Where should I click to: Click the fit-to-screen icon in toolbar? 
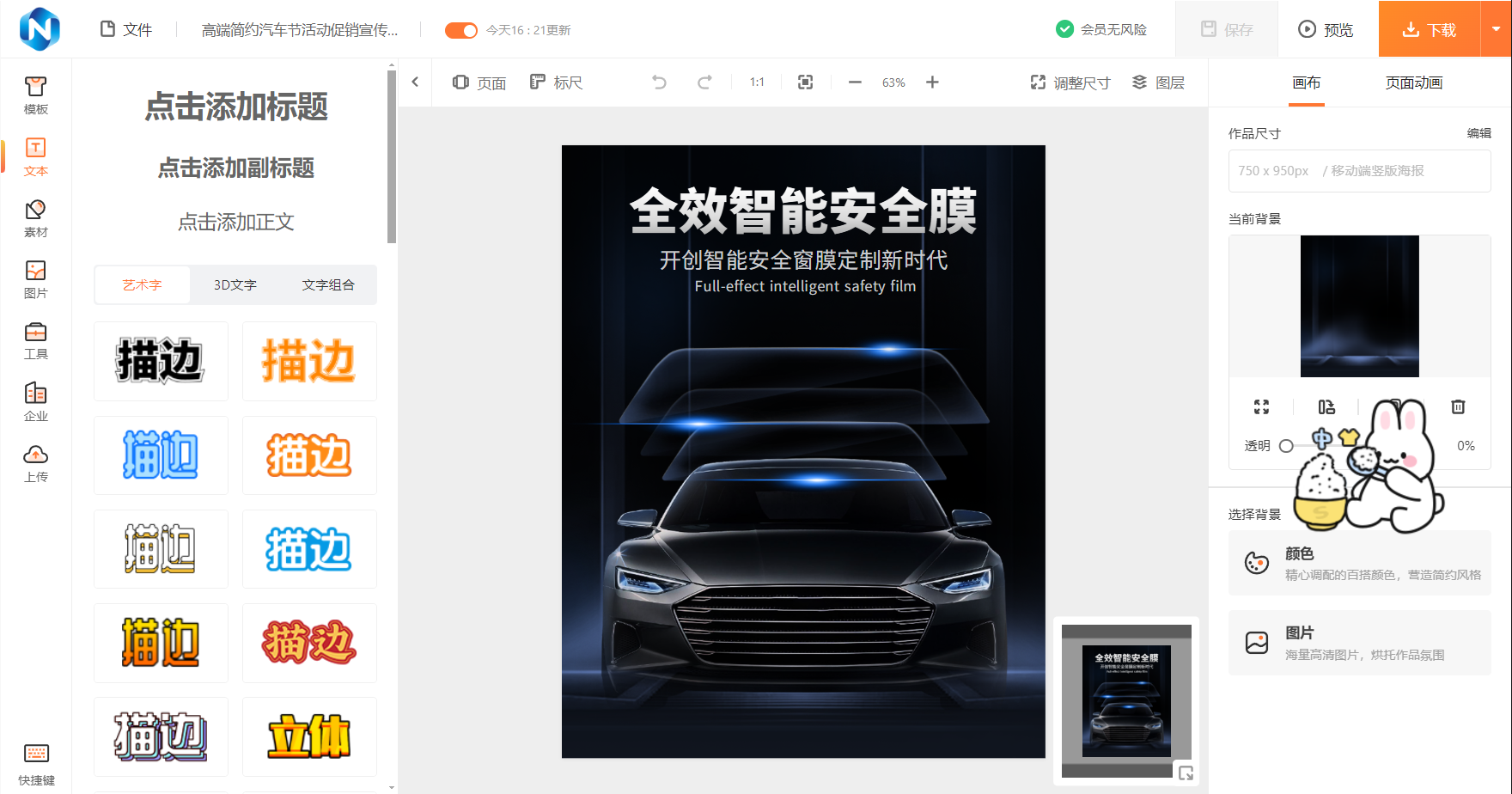[805, 82]
